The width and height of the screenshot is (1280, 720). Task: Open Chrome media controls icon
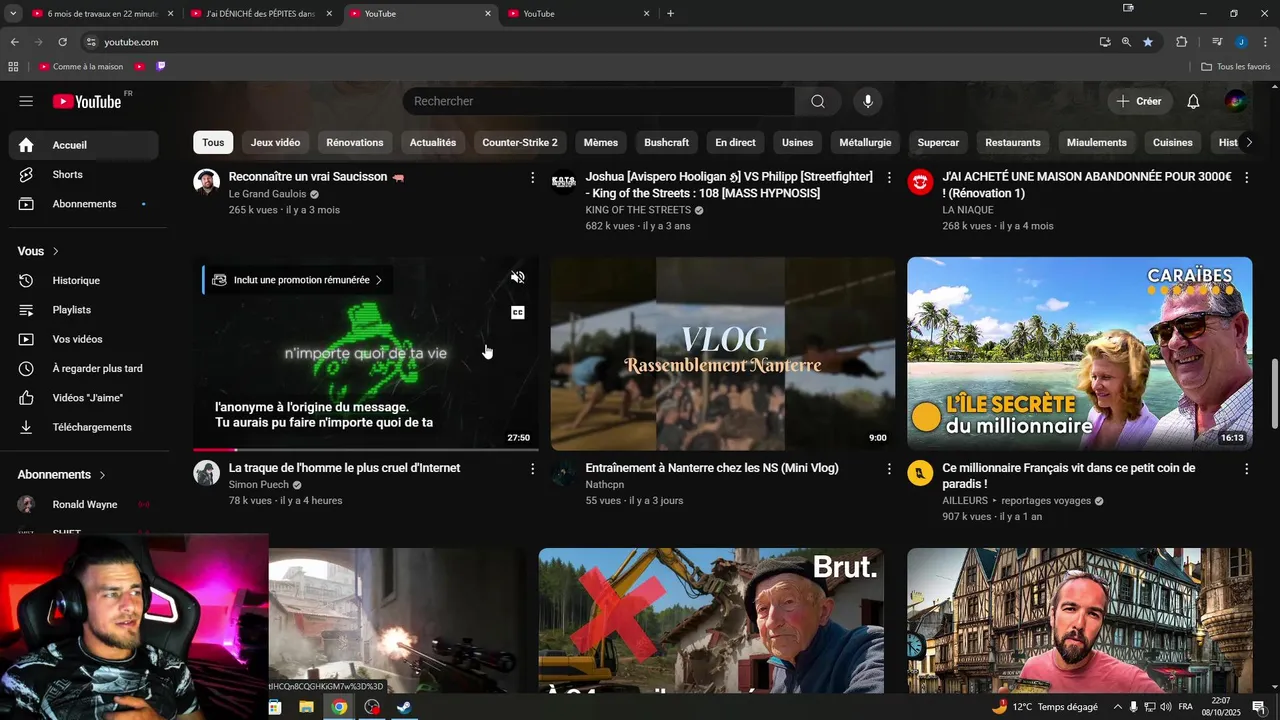[x=1216, y=42]
